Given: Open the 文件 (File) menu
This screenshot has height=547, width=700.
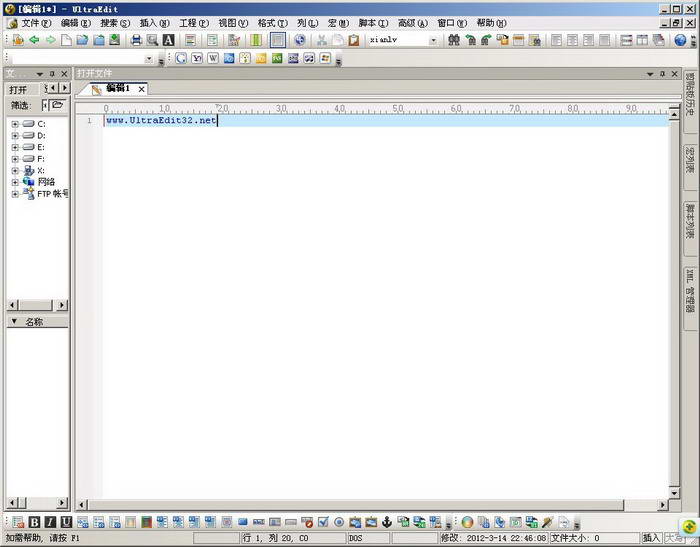Looking at the screenshot, I should point(36,22).
